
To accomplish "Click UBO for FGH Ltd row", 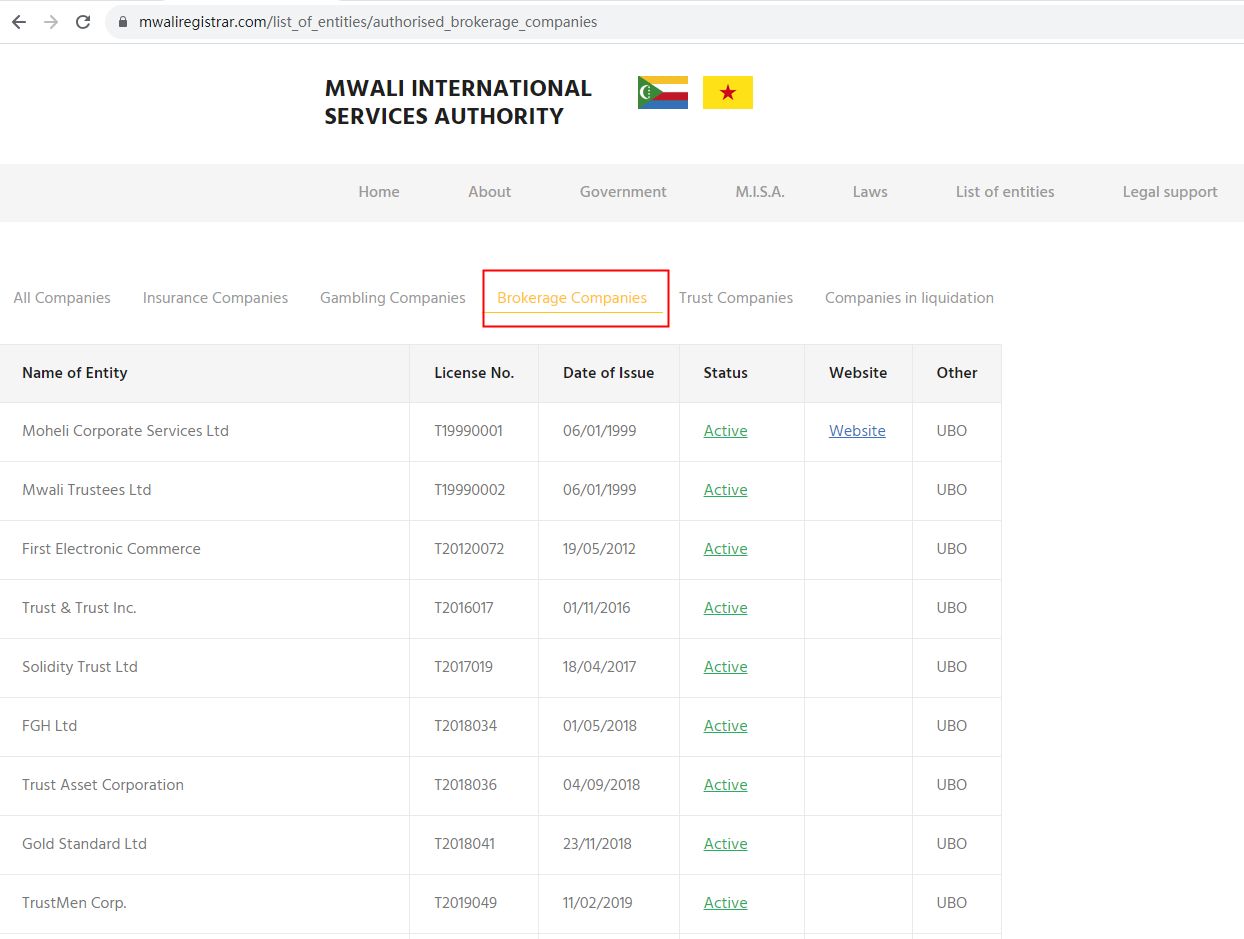I will pyautogui.click(x=951, y=726).
